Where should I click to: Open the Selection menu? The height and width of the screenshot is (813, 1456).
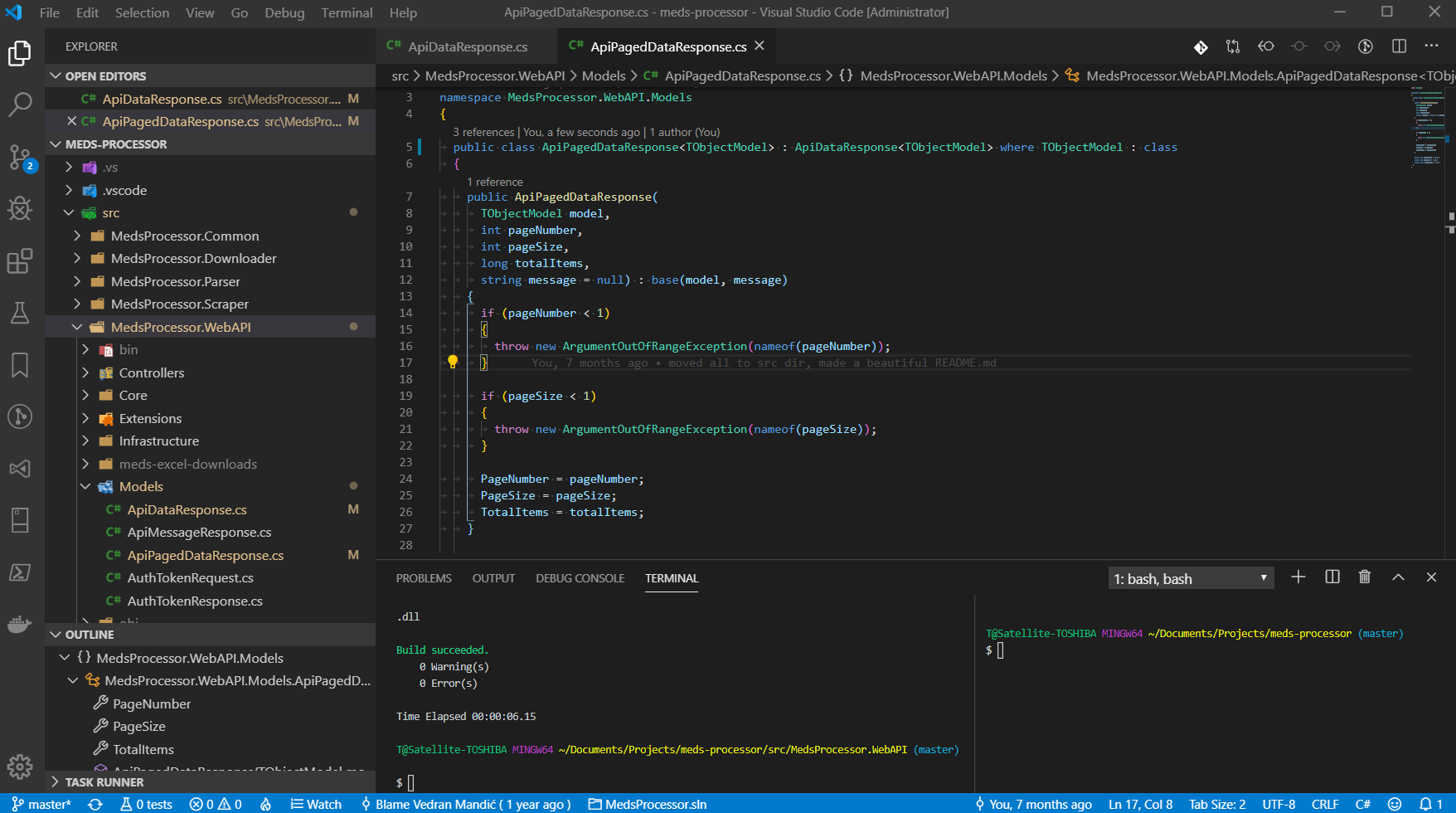[142, 12]
